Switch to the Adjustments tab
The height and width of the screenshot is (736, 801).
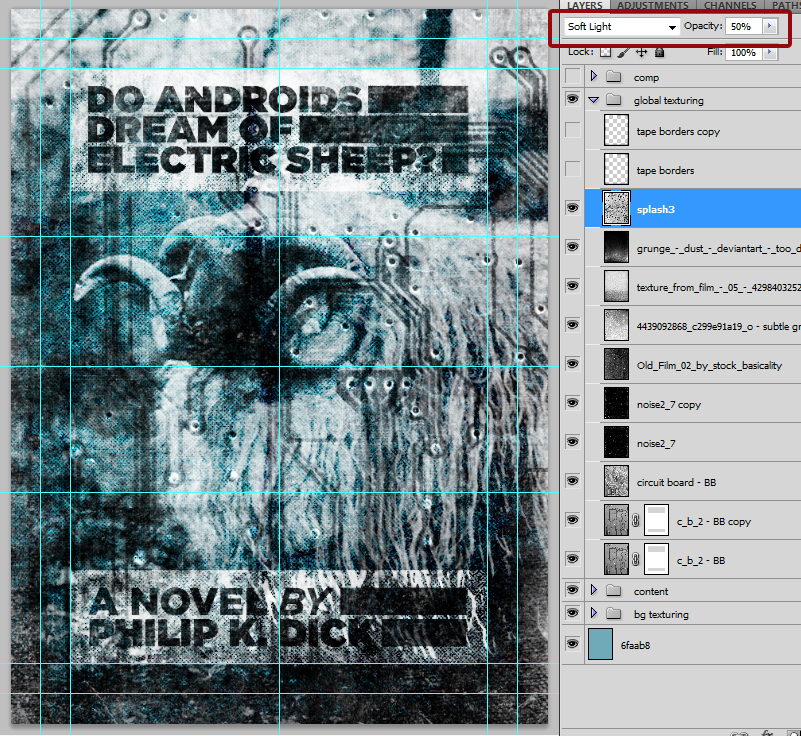[x=652, y=5]
